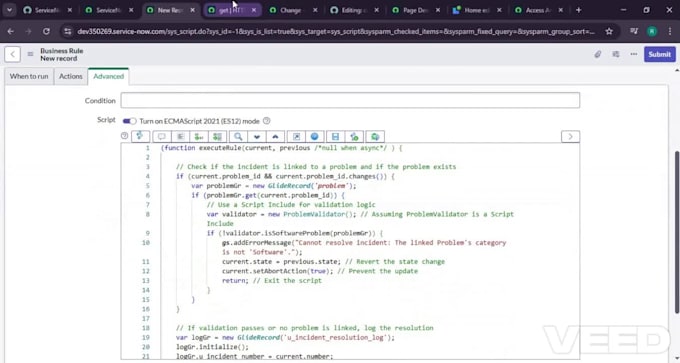
Task: Toggle full screen script editor
Action: click(296, 137)
